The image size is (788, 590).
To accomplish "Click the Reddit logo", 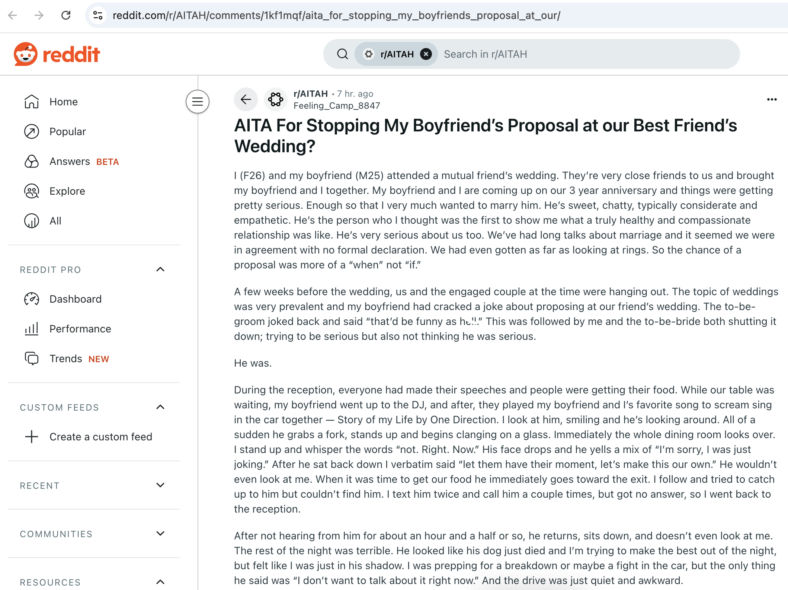I will tap(57, 54).
